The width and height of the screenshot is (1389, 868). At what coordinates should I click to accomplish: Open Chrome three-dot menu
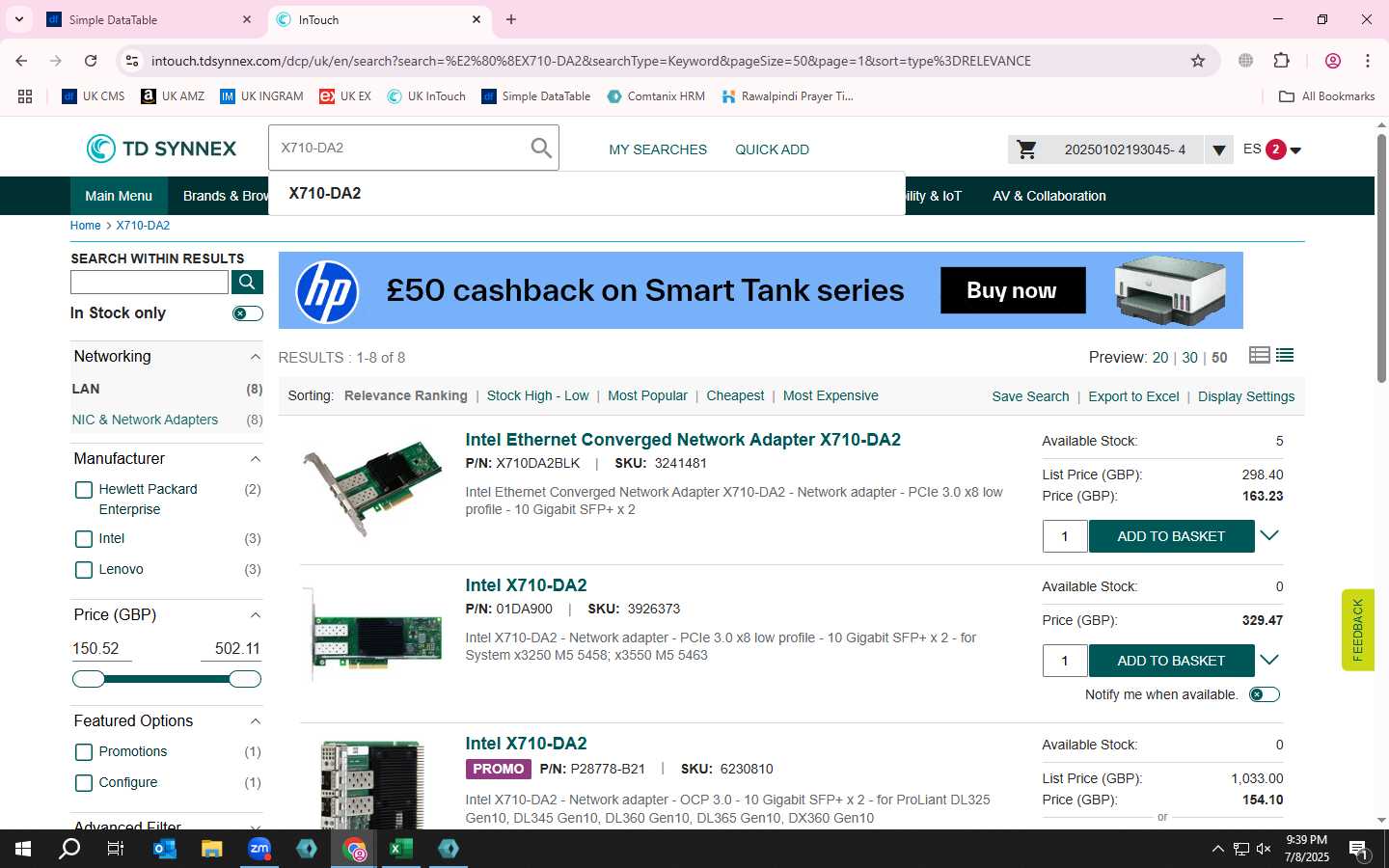coord(1368,61)
